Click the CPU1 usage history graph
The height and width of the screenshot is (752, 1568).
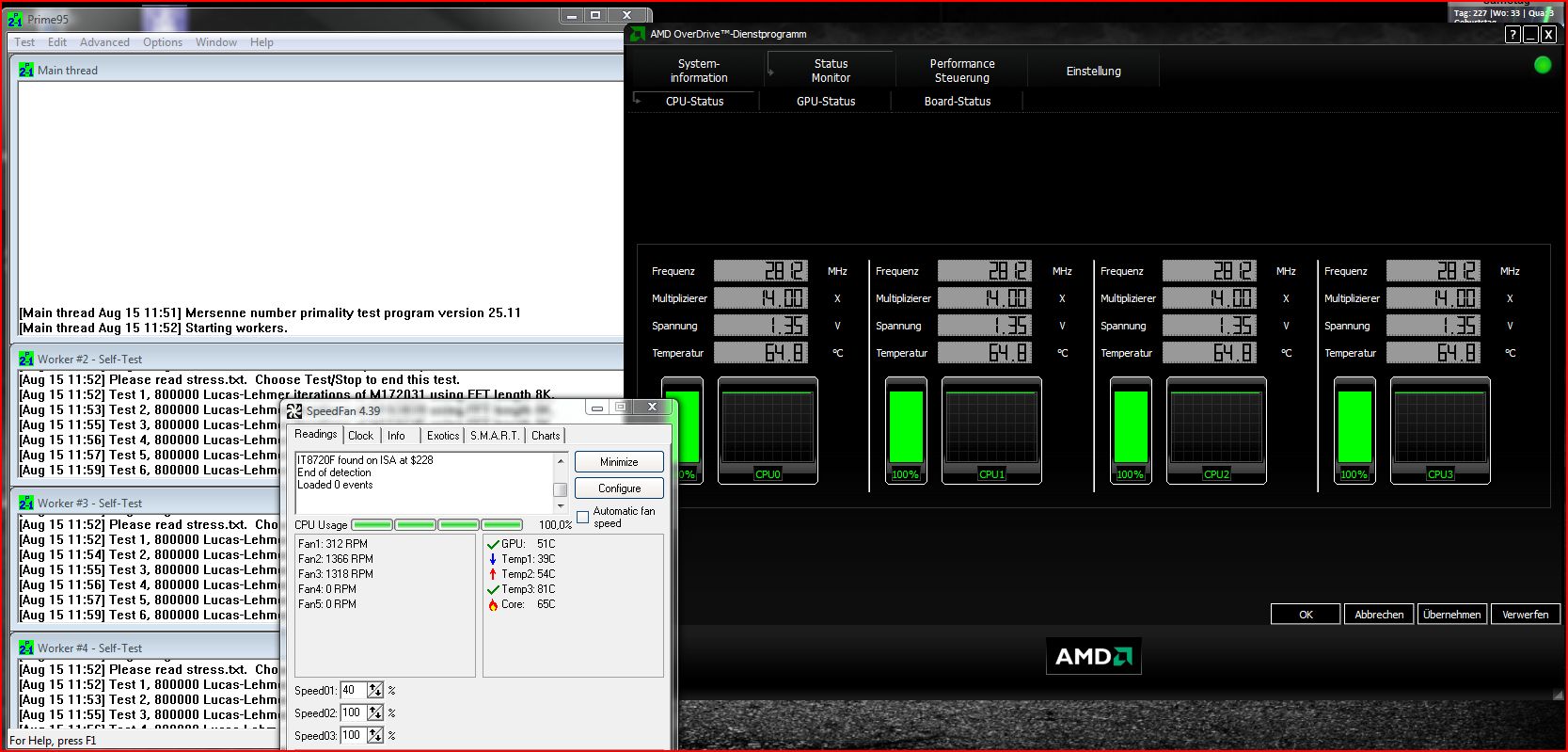click(991, 431)
